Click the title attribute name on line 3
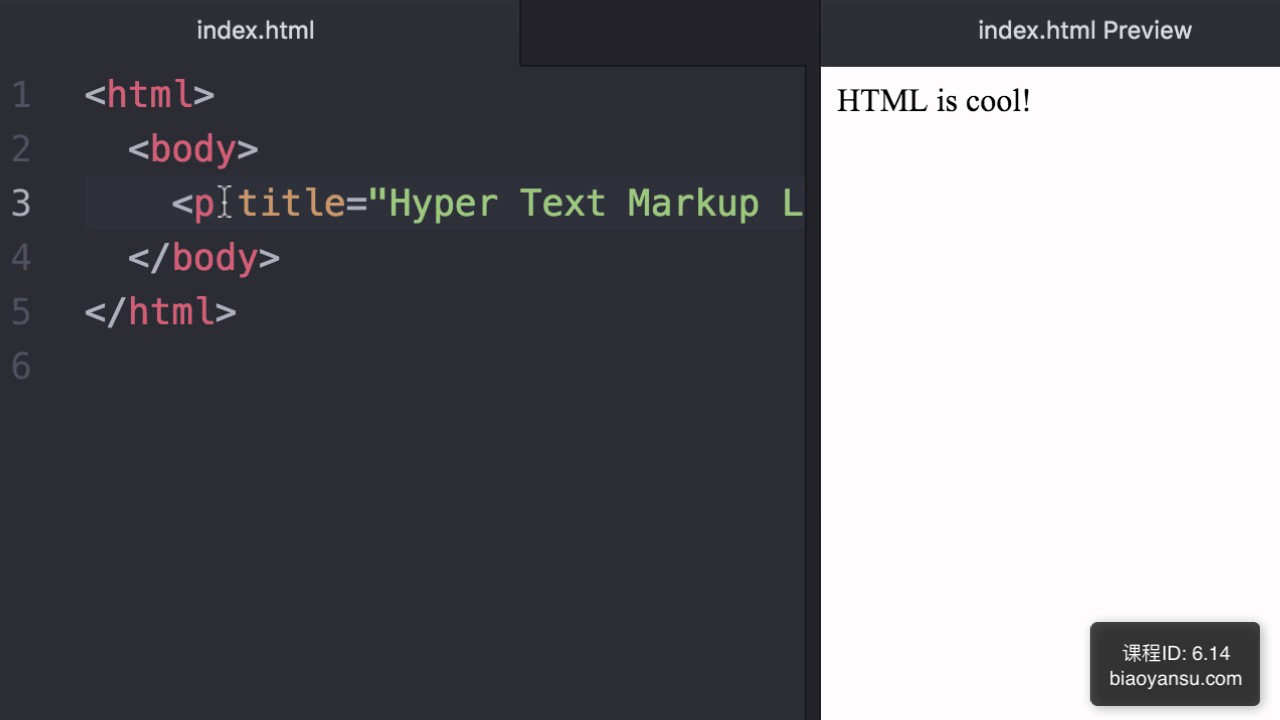This screenshot has height=720, width=1280. tap(290, 204)
